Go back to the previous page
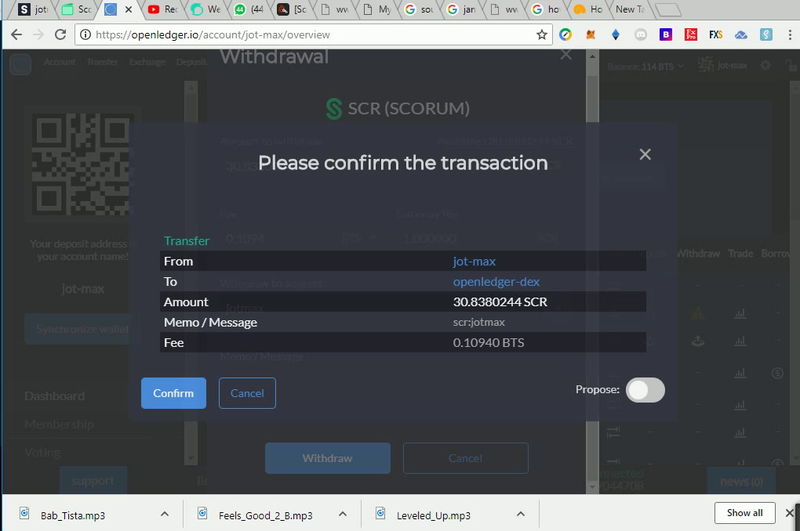 point(16,35)
